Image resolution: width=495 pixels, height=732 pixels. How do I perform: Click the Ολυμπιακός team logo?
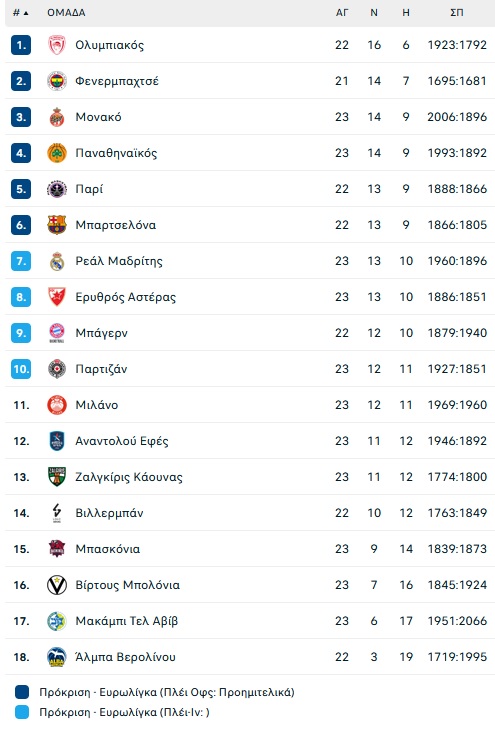[57, 45]
